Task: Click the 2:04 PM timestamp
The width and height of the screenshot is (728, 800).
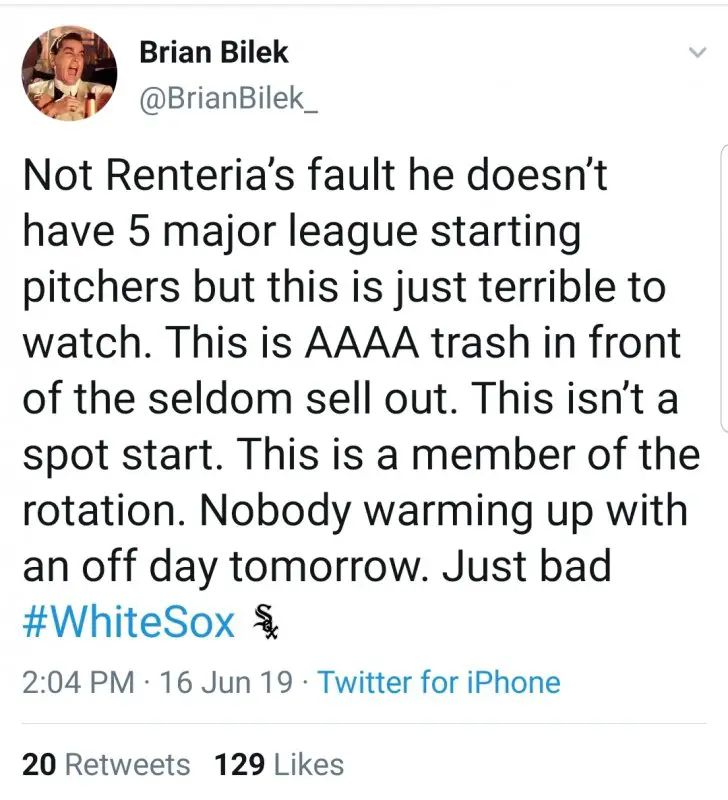Action: pos(78,682)
